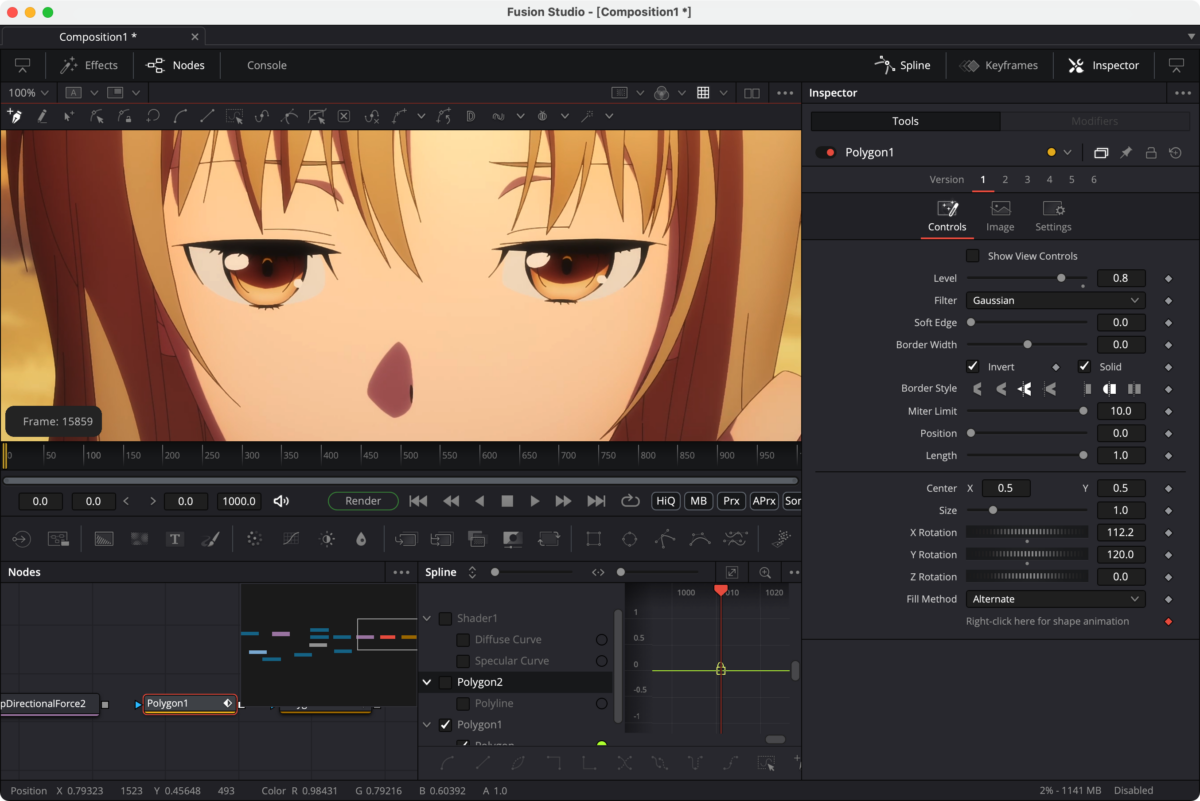Toggle dual viewer split layout icon

(752, 93)
